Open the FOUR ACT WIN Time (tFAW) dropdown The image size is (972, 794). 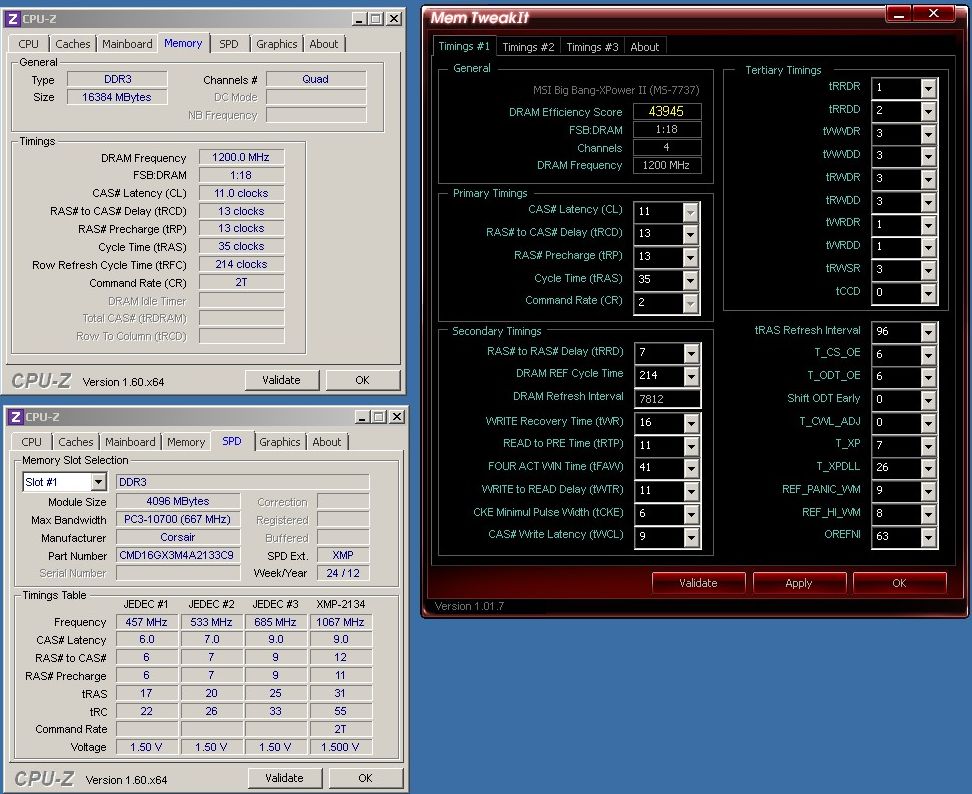click(690, 468)
